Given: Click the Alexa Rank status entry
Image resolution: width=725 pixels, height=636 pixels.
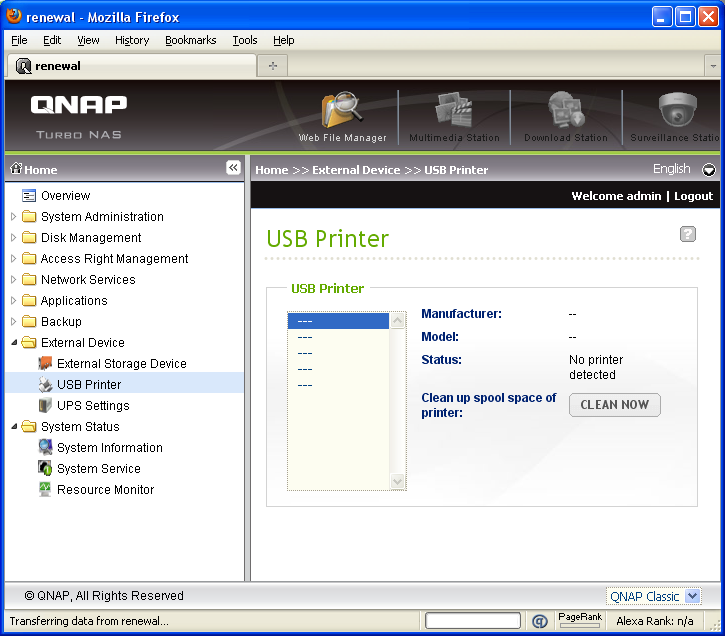Looking at the screenshot, I should pyautogui.click(x=654, y=621).
